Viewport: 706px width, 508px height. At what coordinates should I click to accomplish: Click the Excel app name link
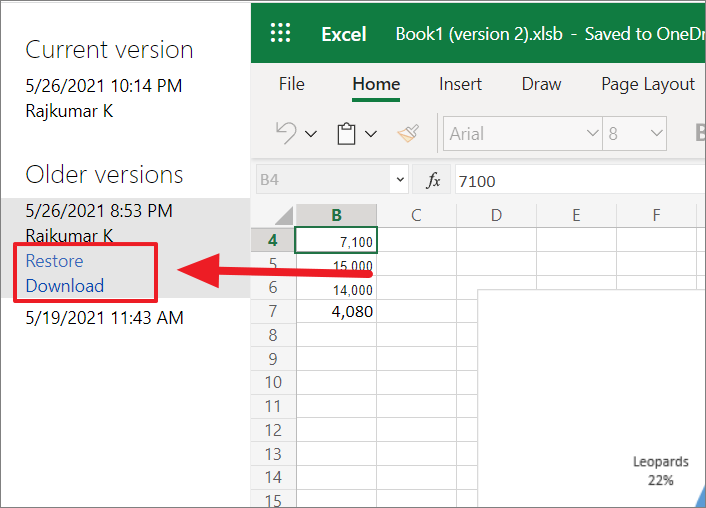344,34
